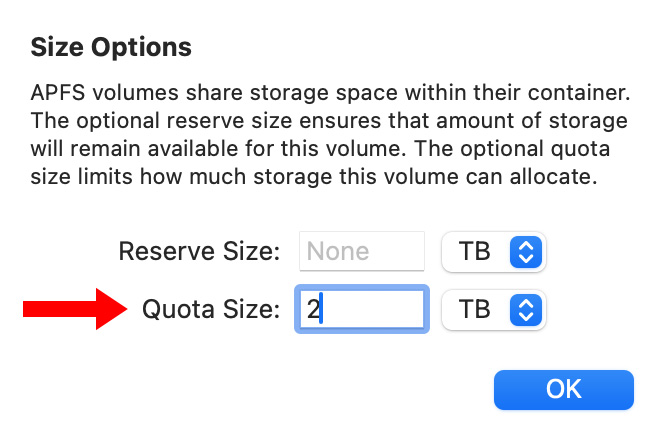Open the Quota Size unit dropdown

[x=492, y=310]
